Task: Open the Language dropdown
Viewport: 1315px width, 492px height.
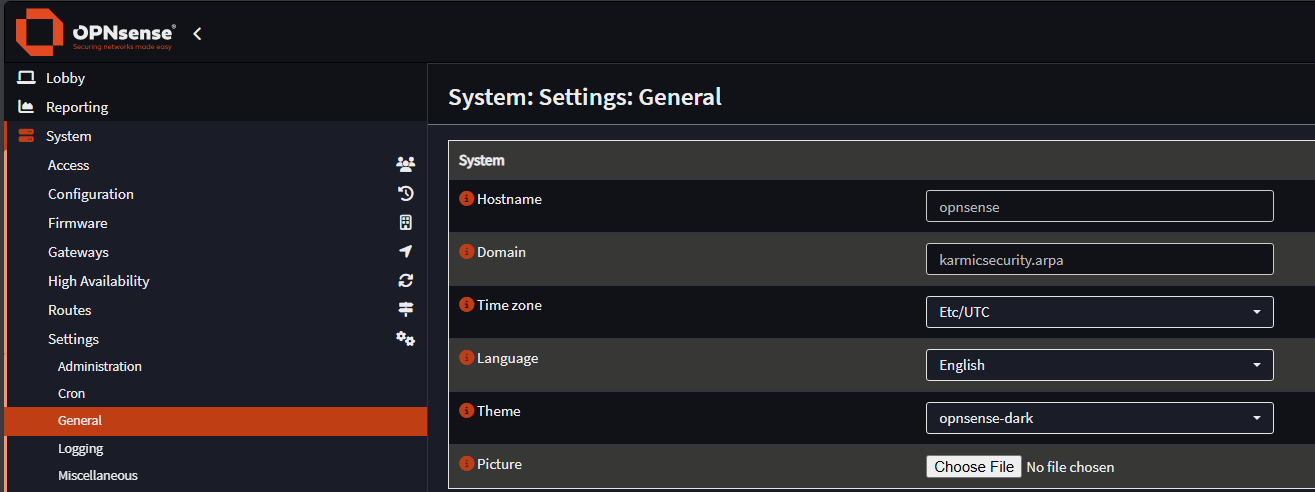Action: (1100, 365)
